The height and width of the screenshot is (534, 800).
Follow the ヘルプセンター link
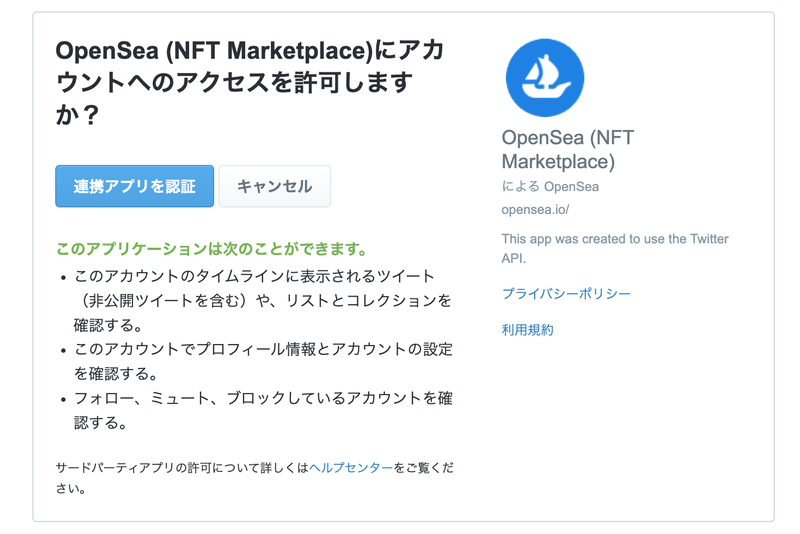point(351,468)
